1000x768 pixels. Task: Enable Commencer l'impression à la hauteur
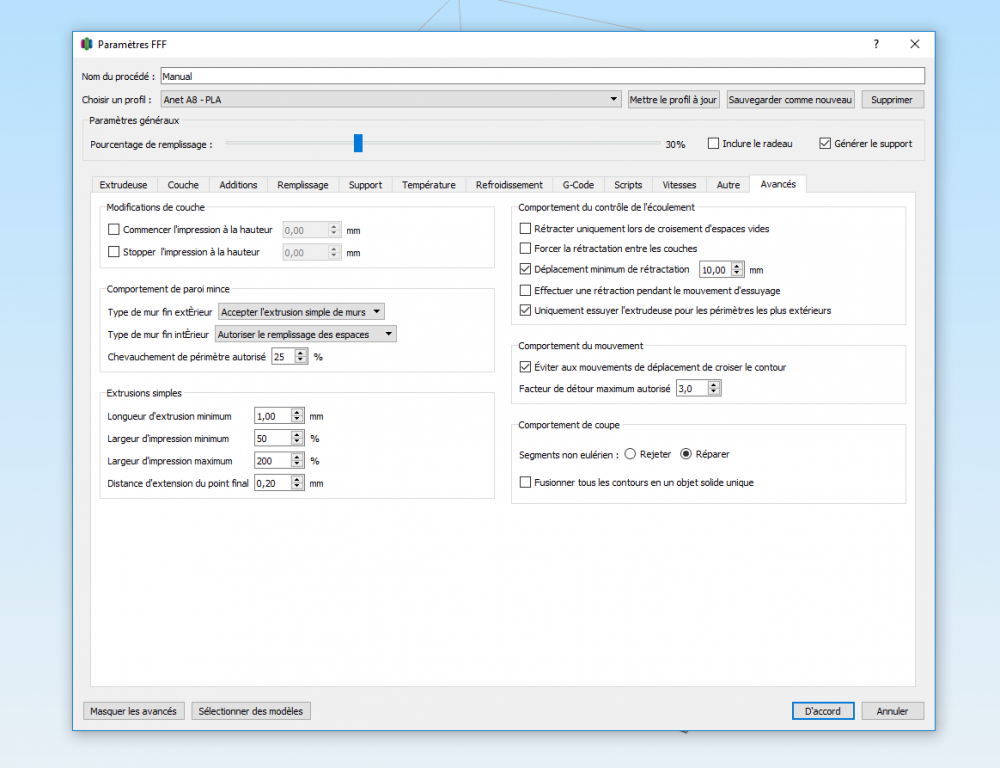click(114, 230)
